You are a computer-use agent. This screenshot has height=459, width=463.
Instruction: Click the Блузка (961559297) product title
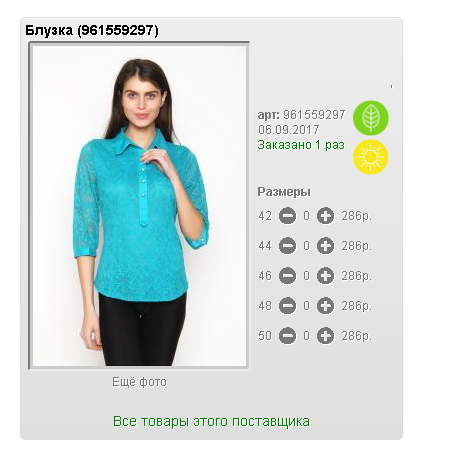[92, 30]
